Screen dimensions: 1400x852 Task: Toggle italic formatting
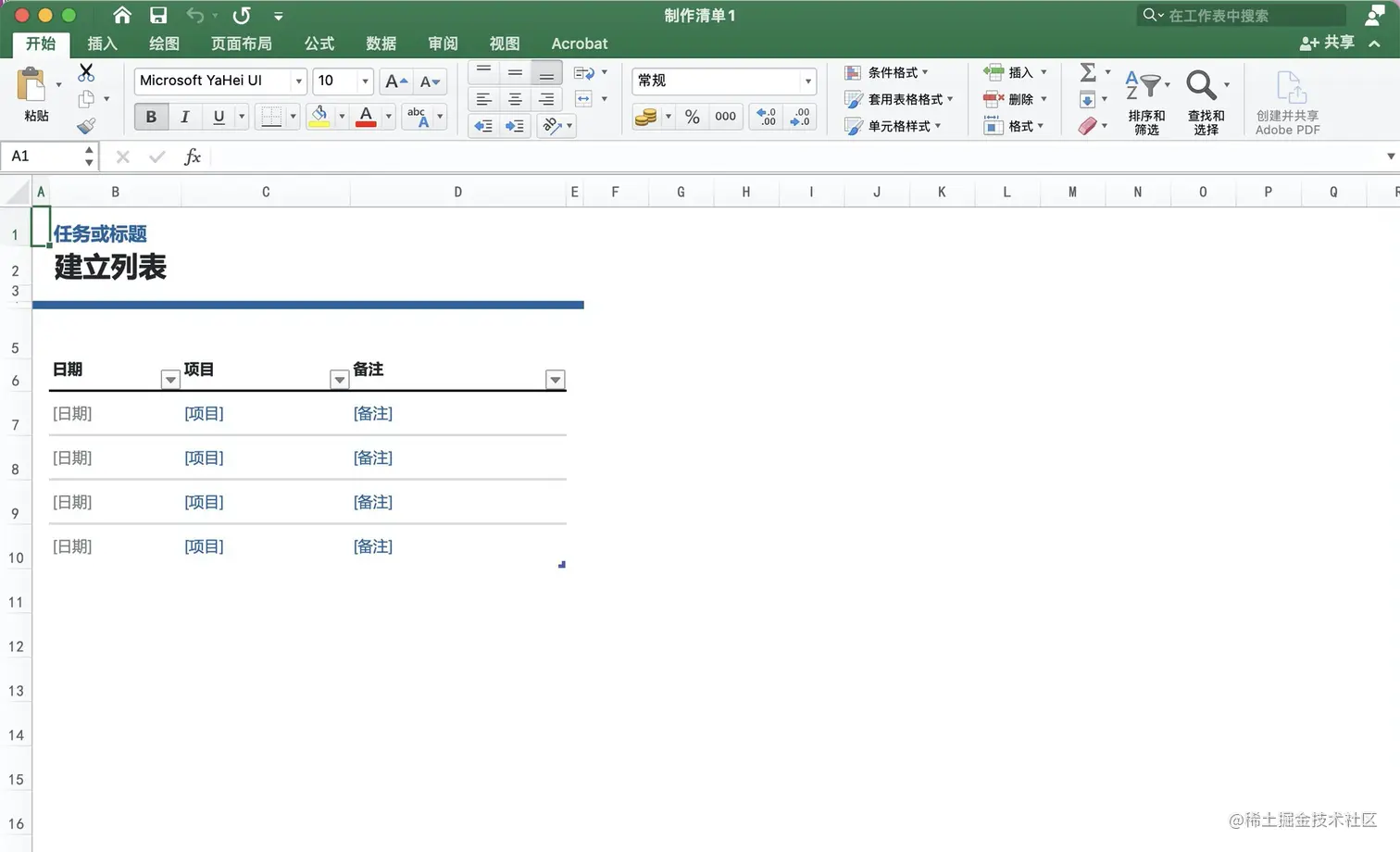pos(184,117)
